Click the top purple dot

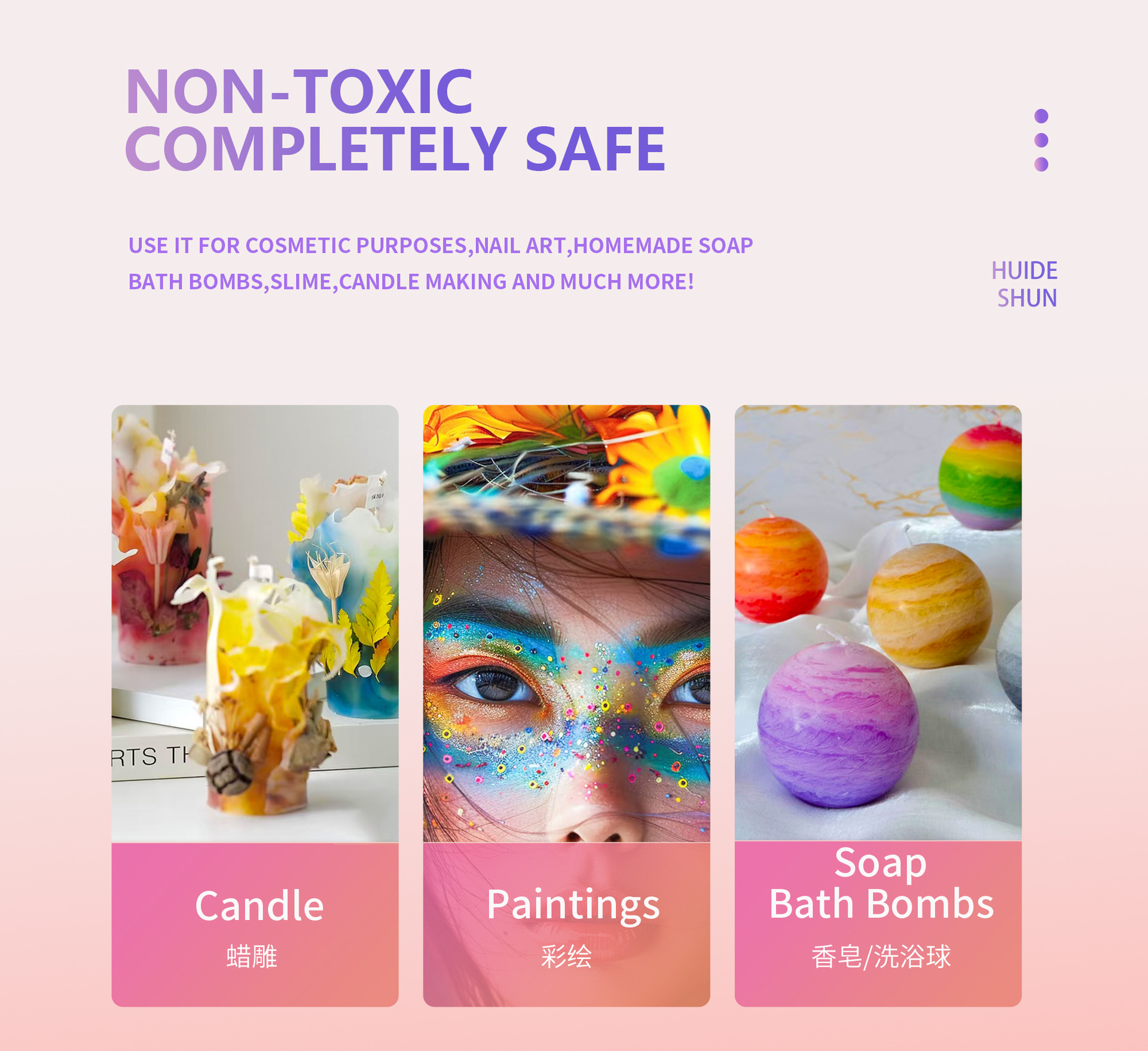1041,116
